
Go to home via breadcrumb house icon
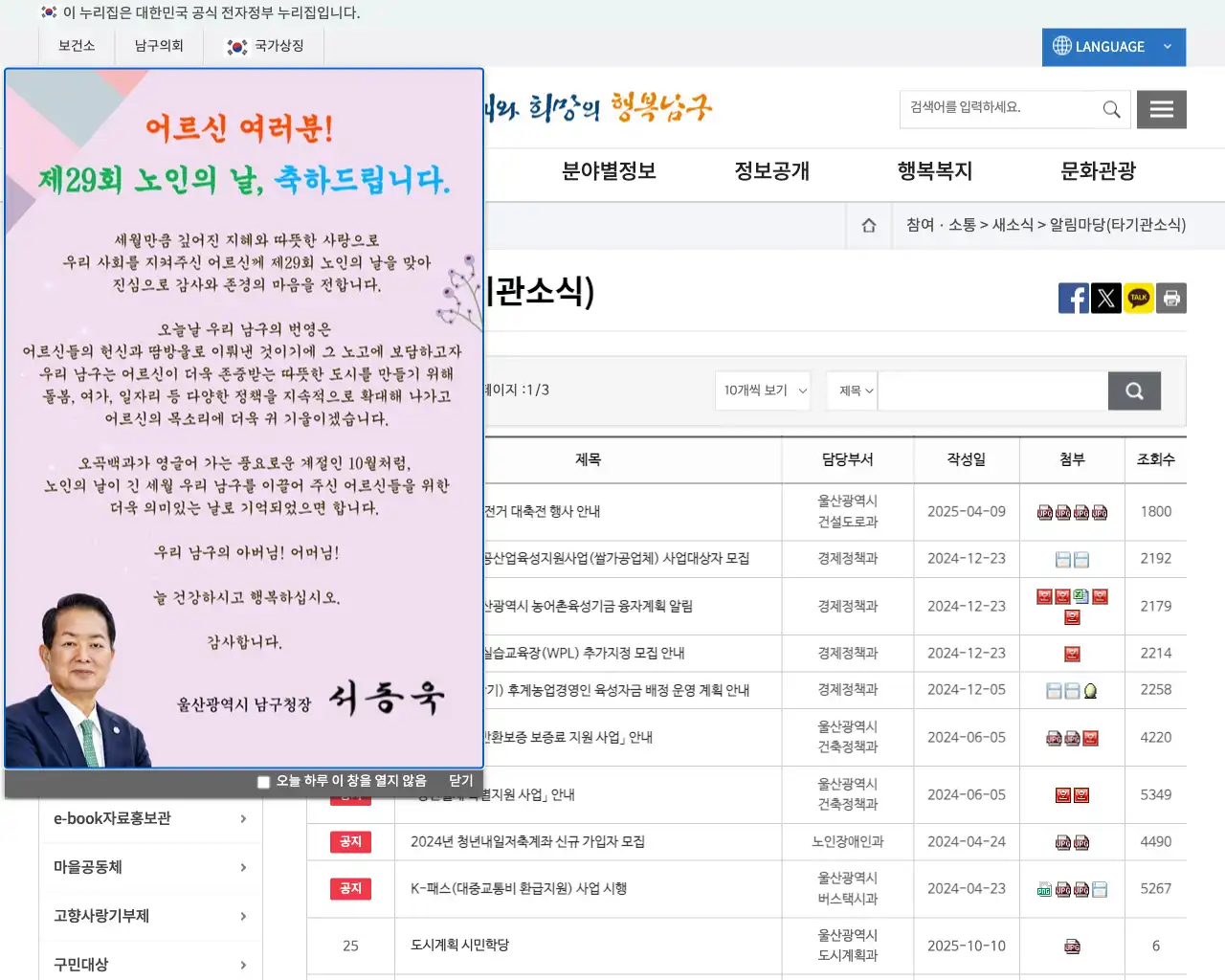[869, 226]
